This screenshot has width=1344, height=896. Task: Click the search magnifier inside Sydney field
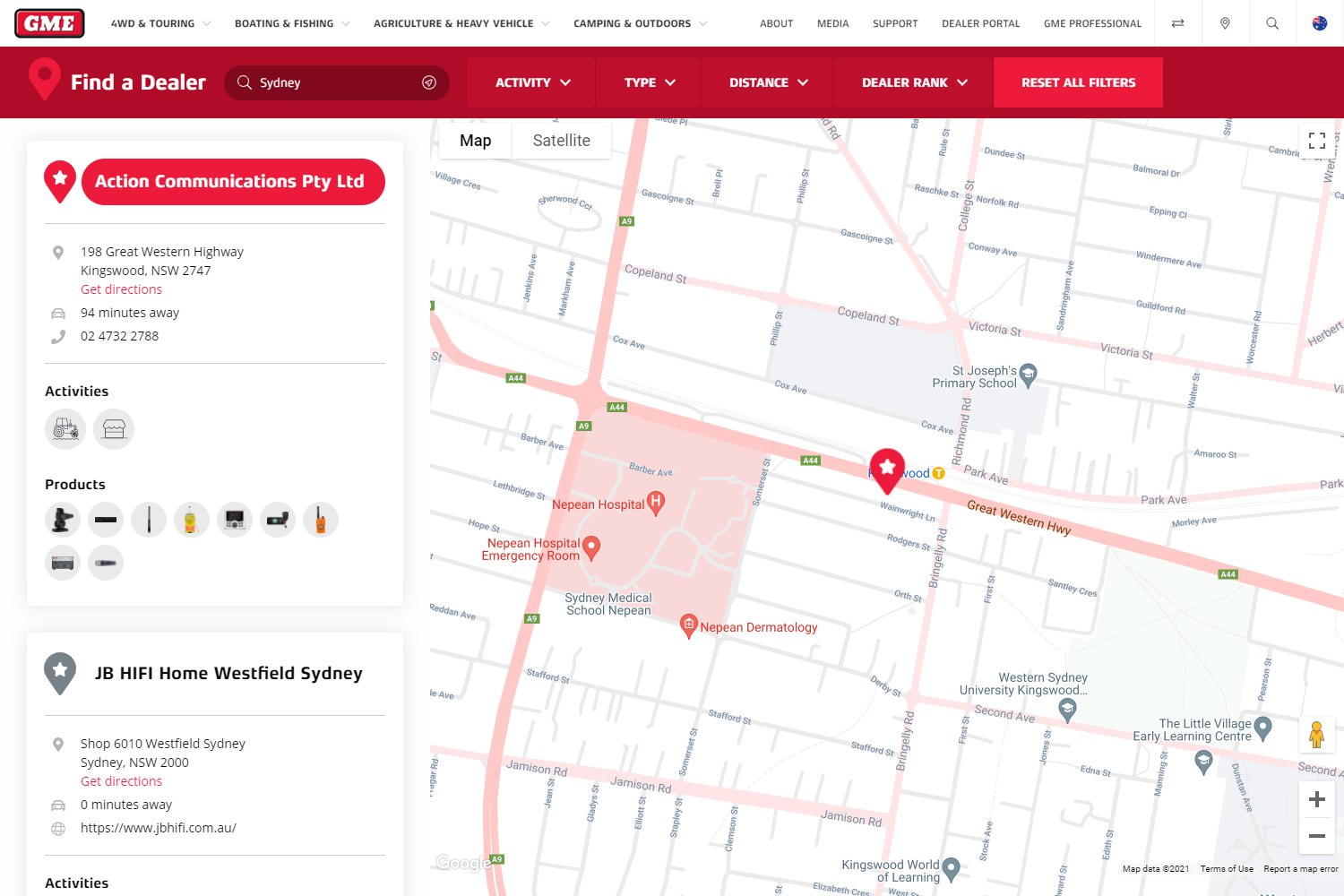pyautogui.click(x=244, y=82)
